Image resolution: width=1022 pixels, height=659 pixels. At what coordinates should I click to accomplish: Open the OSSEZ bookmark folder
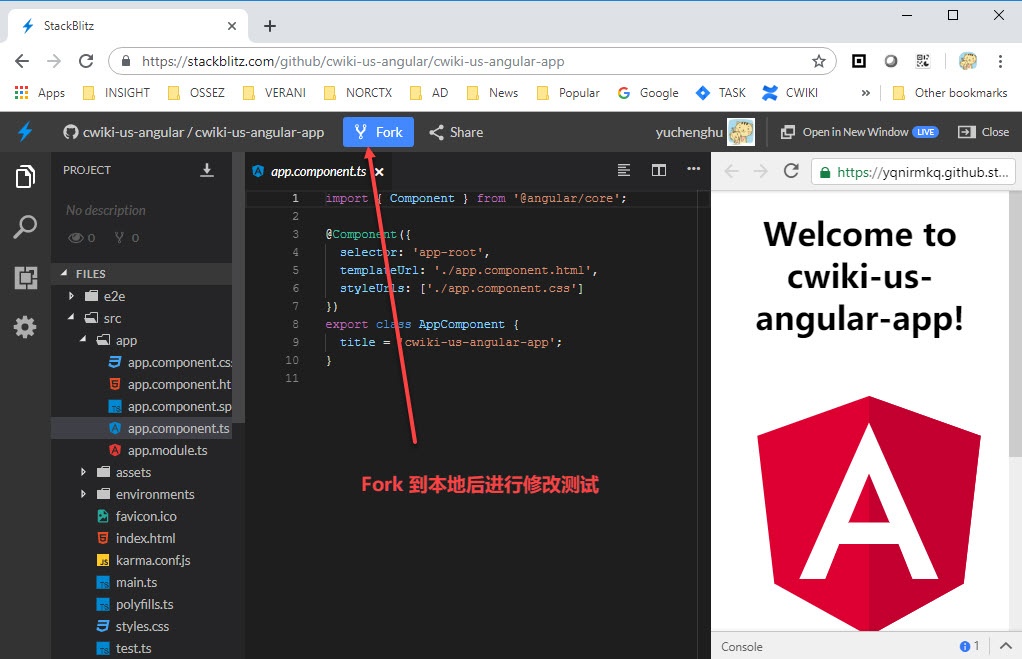coord(196,93)
